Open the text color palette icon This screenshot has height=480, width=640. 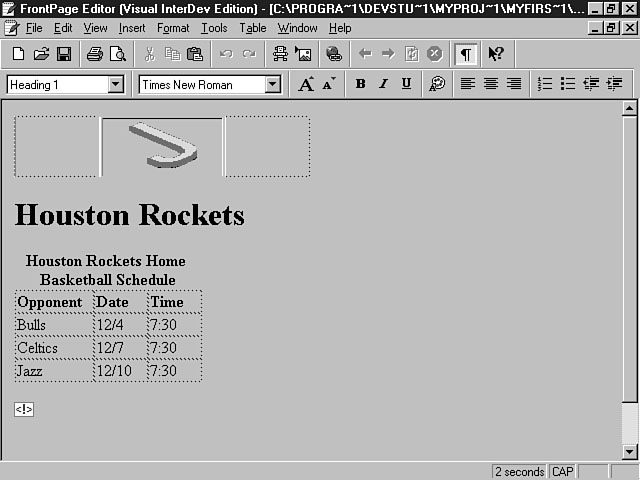pos(437,85)
